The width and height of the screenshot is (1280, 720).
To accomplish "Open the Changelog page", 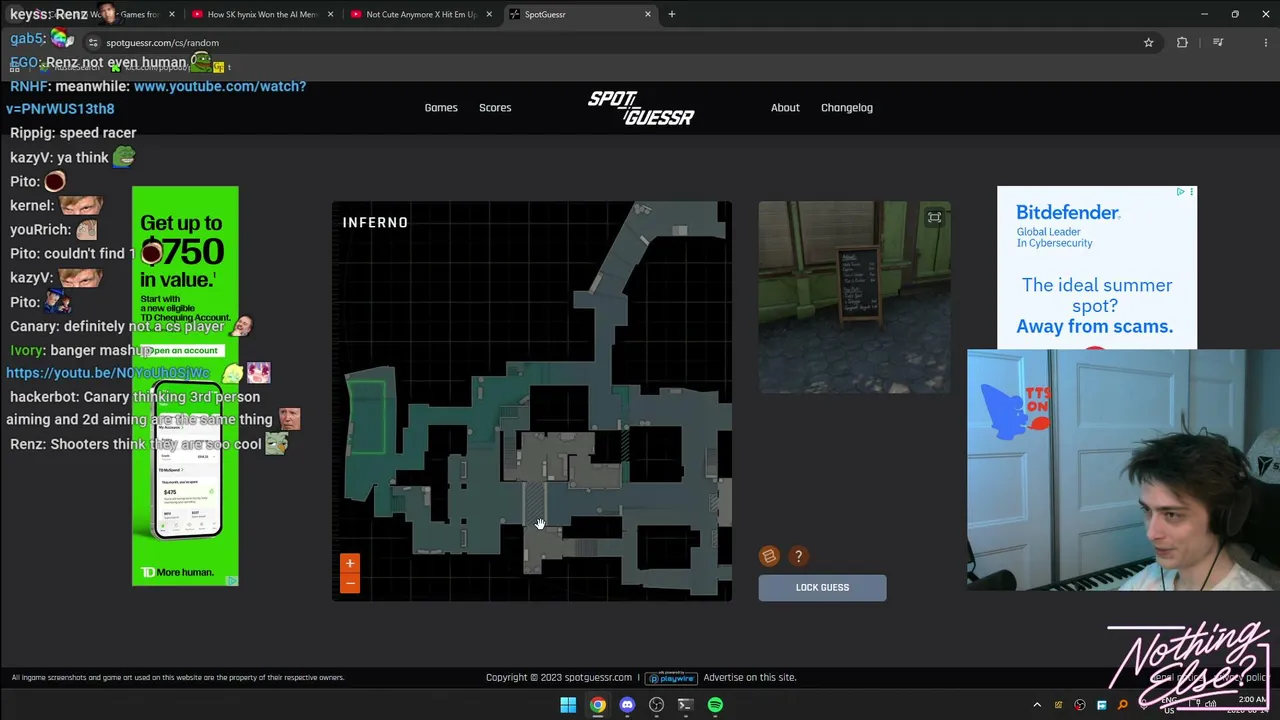I will point(847,108).
